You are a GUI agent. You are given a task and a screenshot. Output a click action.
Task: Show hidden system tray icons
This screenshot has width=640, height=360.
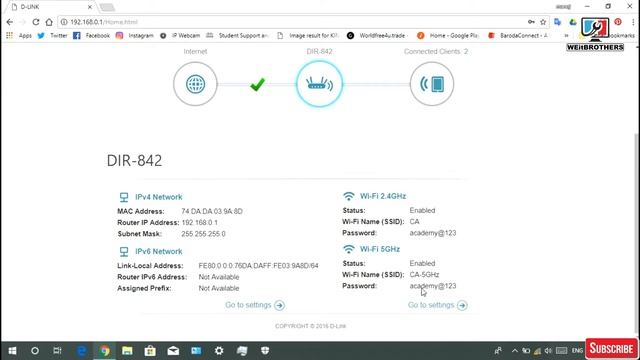(x=515, y=351)
